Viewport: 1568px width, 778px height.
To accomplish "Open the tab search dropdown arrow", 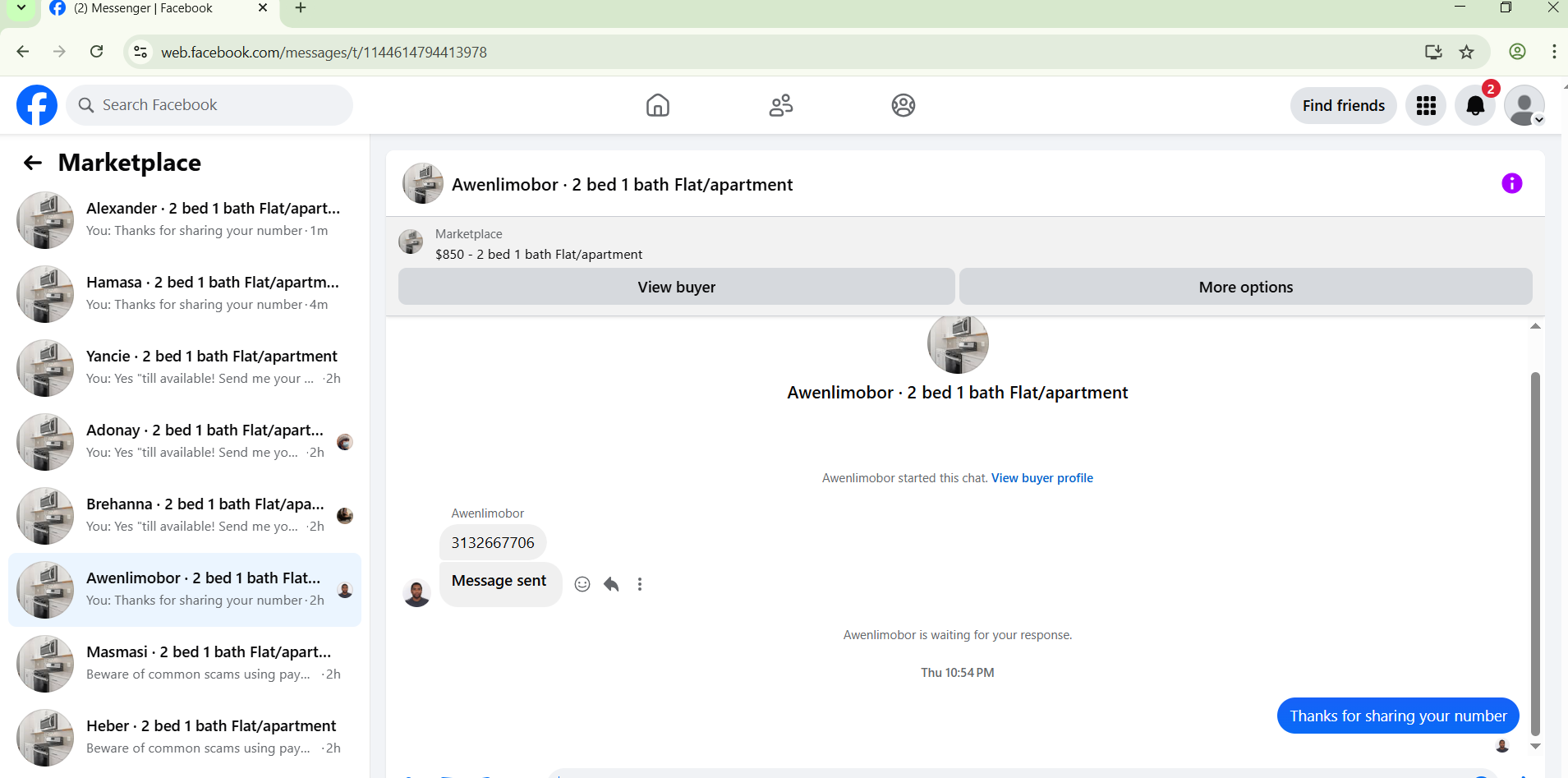I will pos(21,8).
